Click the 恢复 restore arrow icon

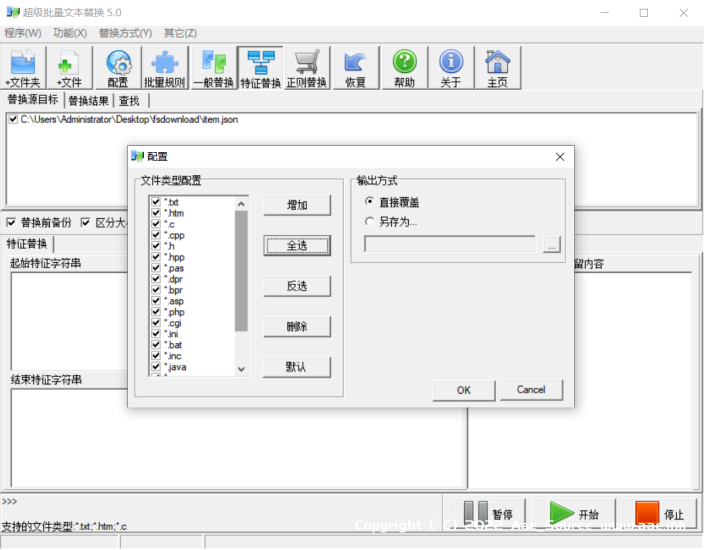(x=356, y=68)
